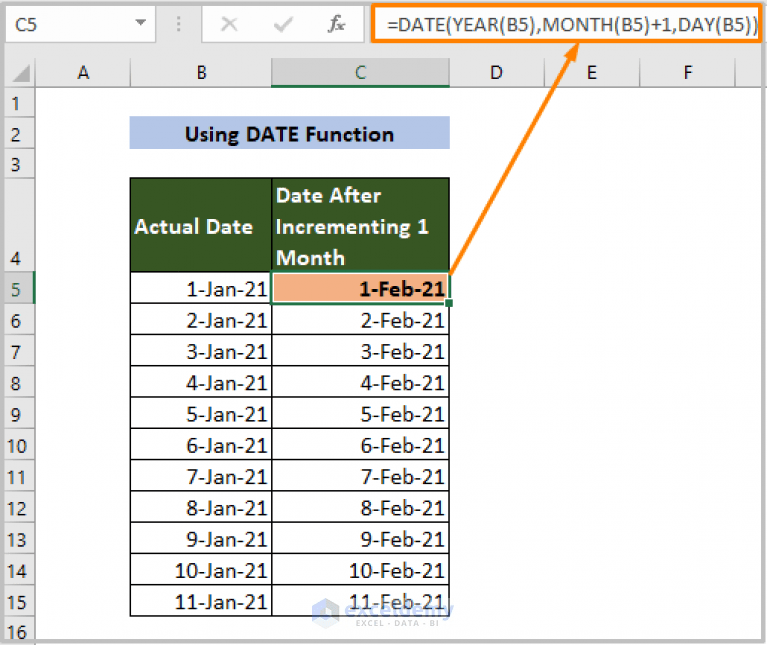
Task: Select cell with 10-Feb-21
Action: click(361, 570)
